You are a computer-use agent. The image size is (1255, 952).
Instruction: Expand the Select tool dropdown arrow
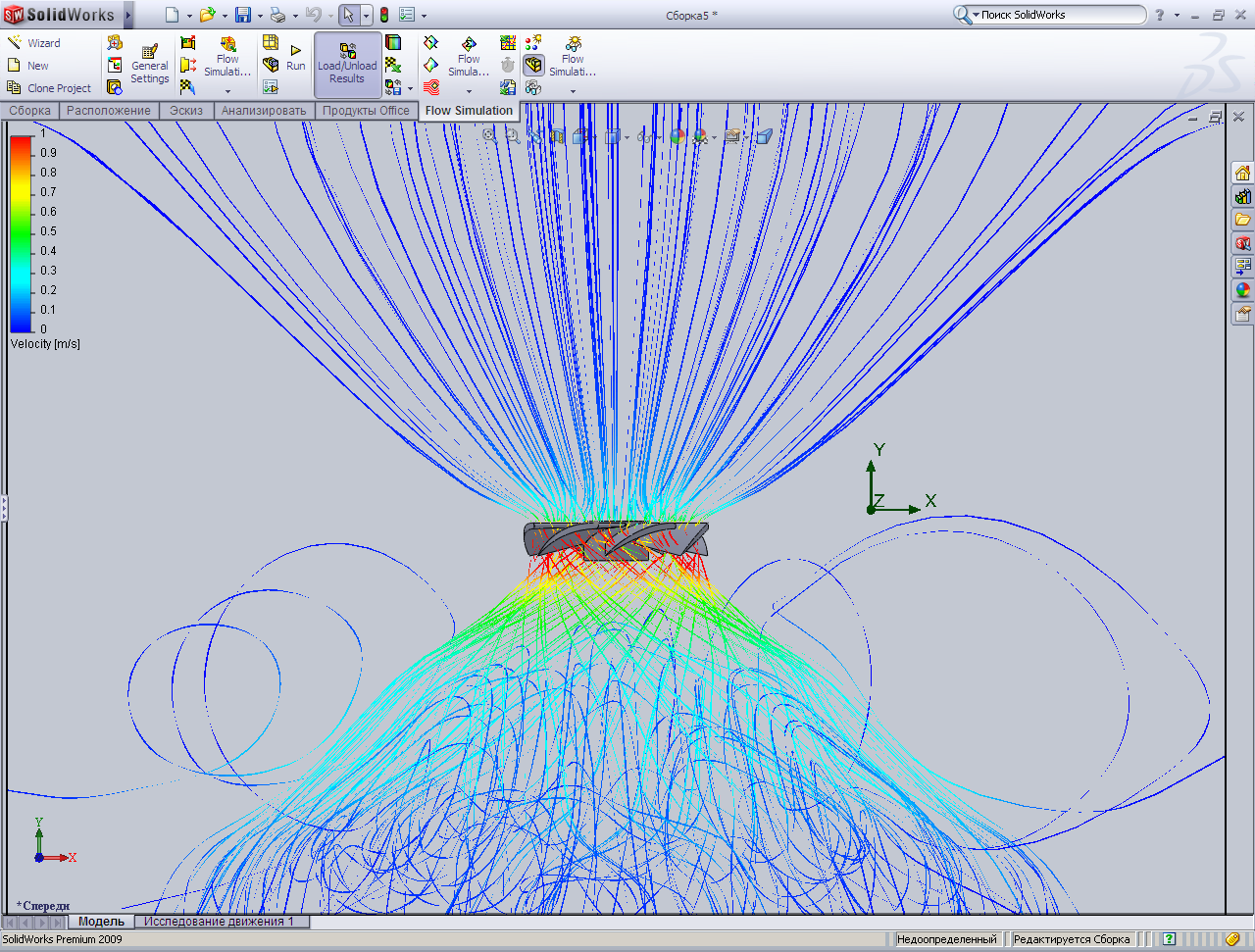367,16
